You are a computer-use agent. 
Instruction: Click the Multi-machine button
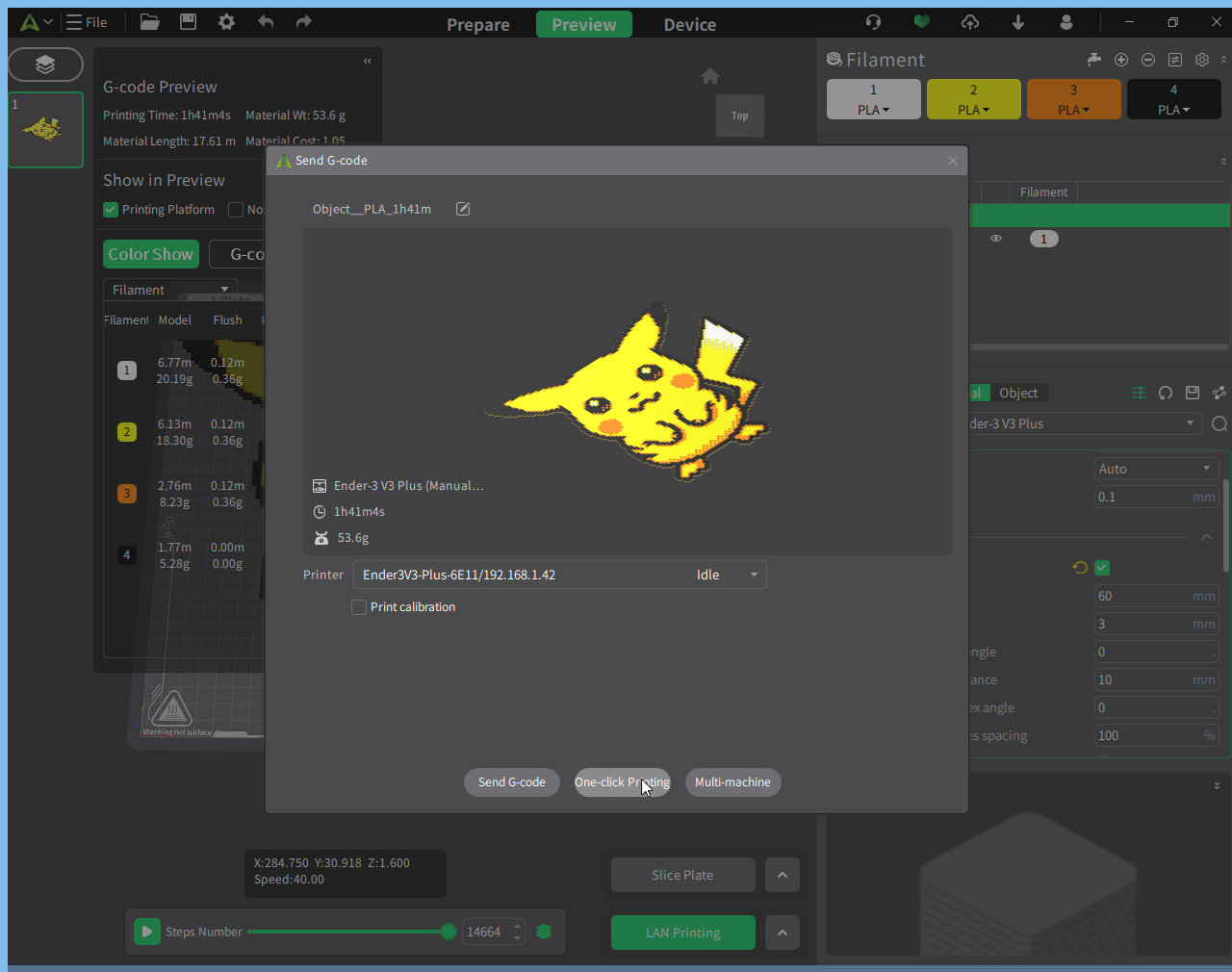(733, 782)
